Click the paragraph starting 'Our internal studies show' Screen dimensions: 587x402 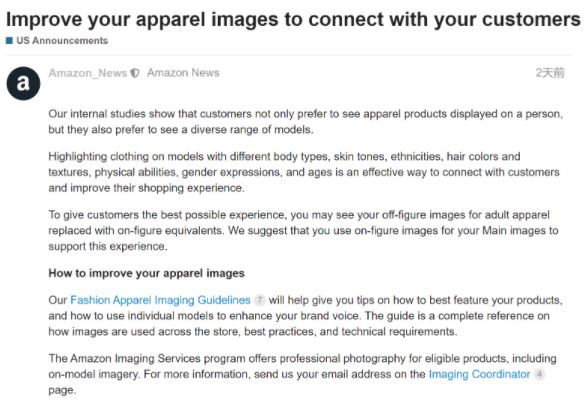[x=305, y=122]
